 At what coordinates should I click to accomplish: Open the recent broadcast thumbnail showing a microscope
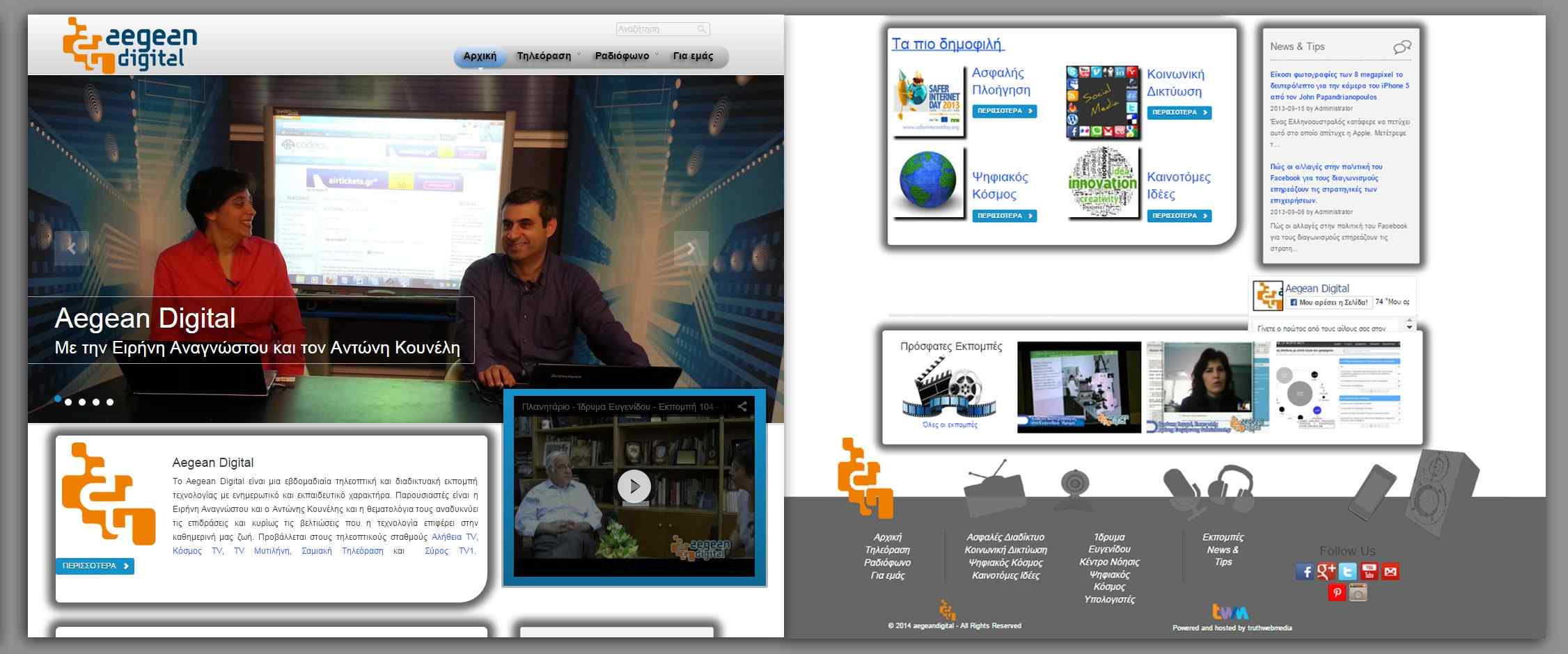tap(1079, 387)
